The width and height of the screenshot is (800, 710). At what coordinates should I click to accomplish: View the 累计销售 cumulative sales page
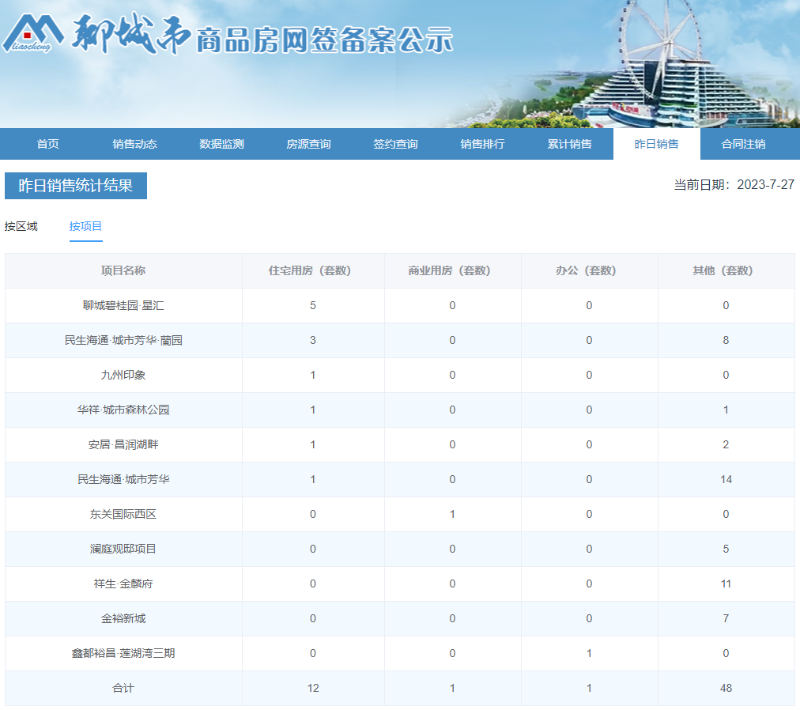click(x=572, y=143)
